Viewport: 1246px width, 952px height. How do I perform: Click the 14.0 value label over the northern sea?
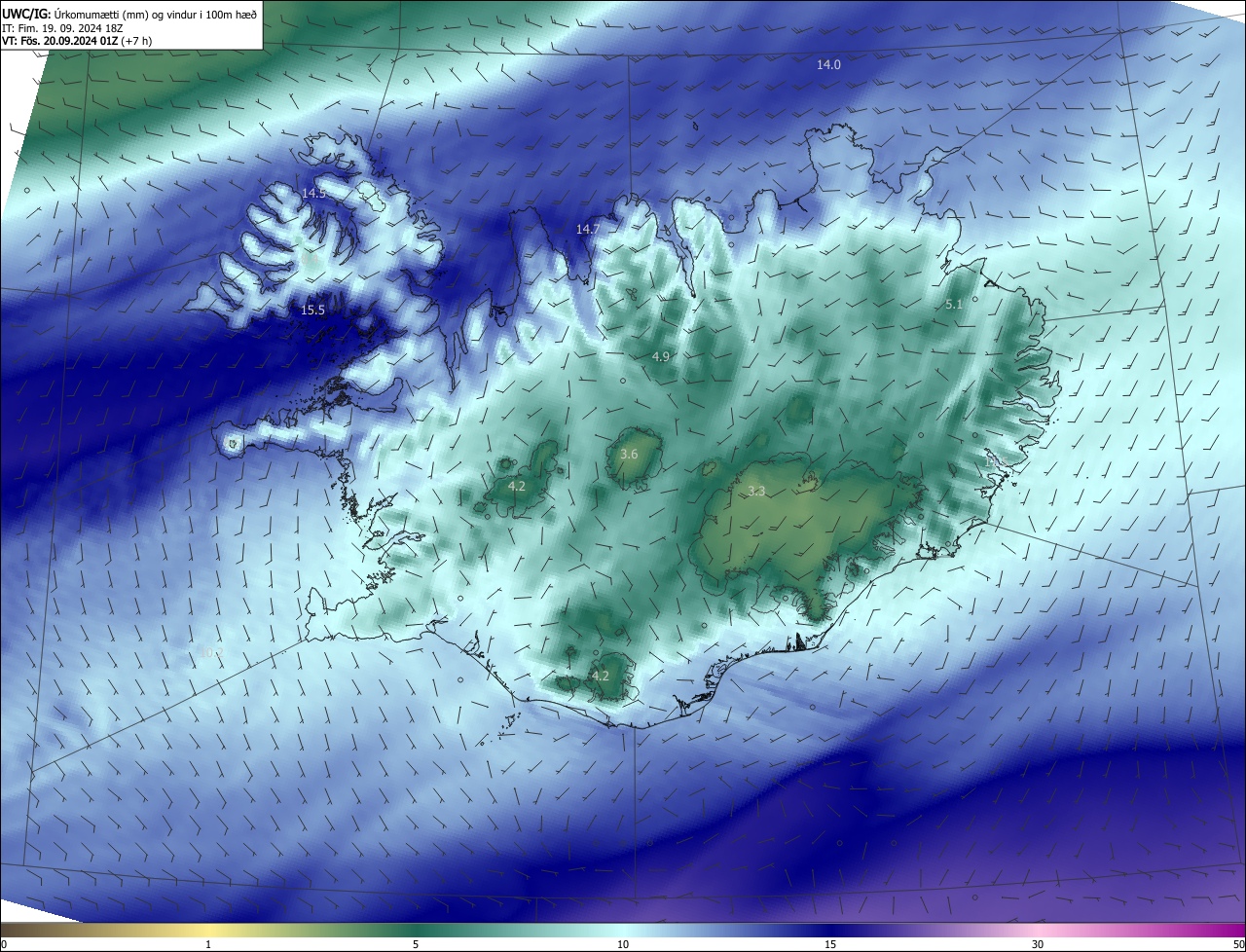828,64
